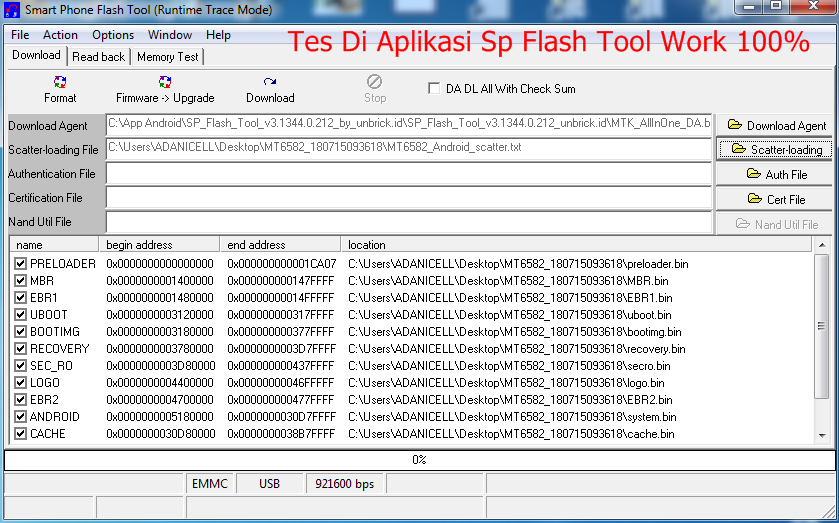Click the USB status bar entry
The width and height of the screenshot is (839, 523).
269,484
